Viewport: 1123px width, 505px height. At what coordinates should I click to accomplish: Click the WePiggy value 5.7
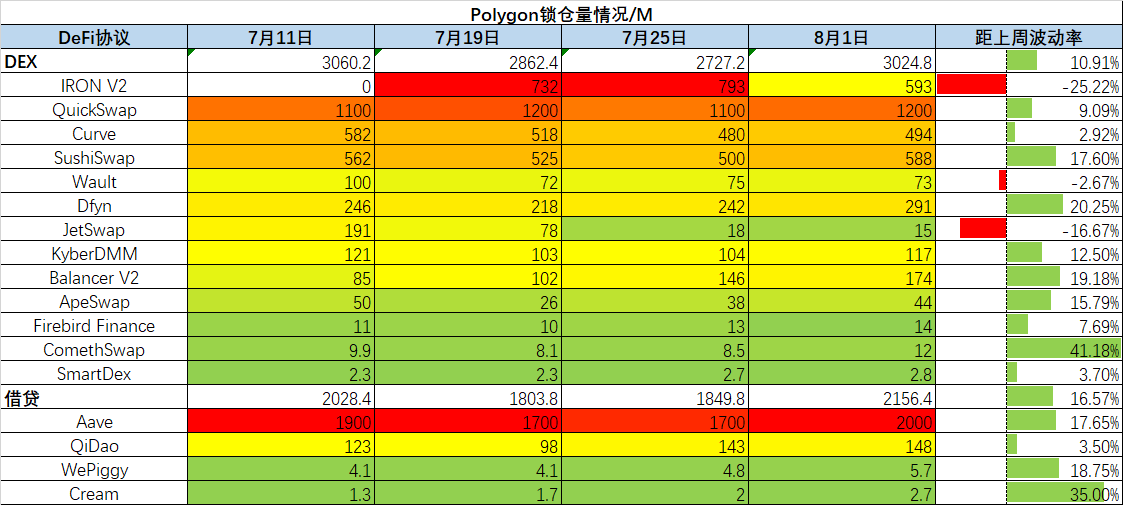[842, 471]
